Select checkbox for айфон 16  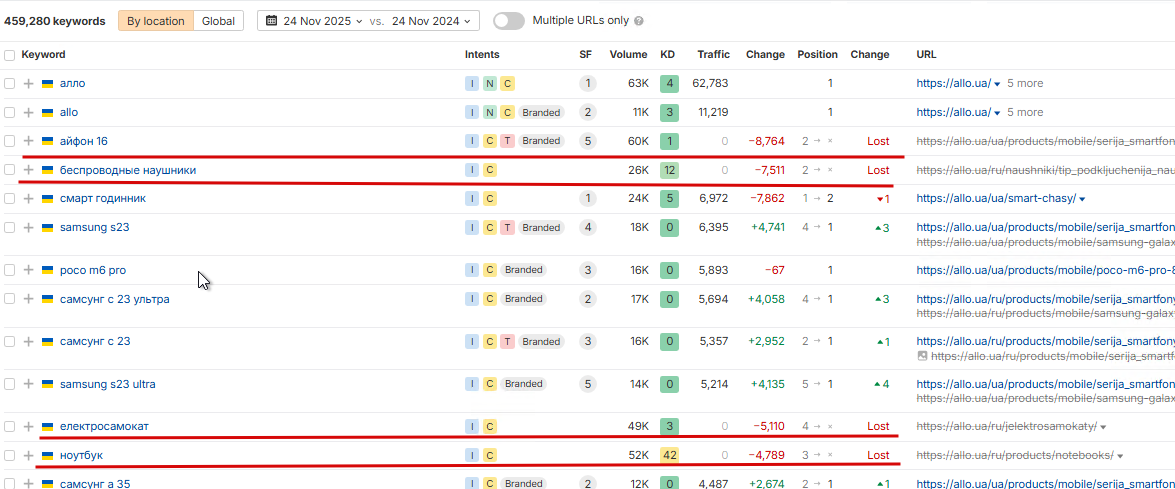pyautogui.click(x=9, y=141)
